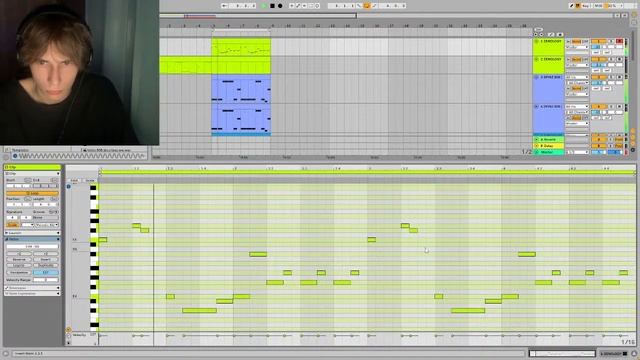The width and height of the screenshot is (640, 360).
Task: Collapse the Notes section header
Action: tap(32, 239)
